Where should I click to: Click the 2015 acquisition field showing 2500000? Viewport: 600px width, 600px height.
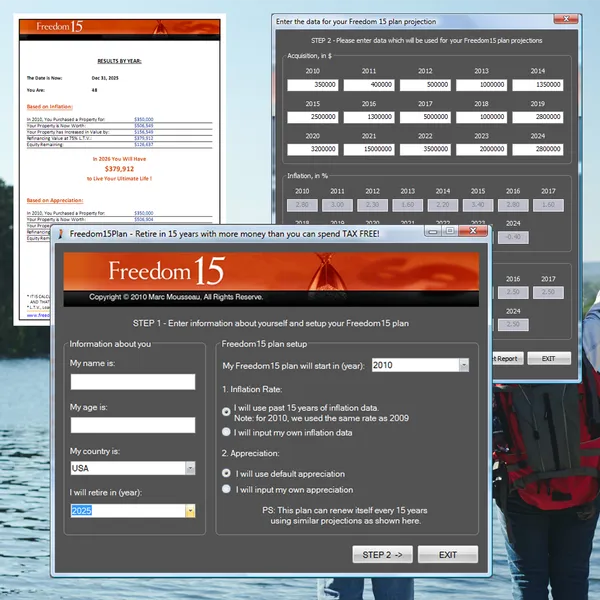313,117
